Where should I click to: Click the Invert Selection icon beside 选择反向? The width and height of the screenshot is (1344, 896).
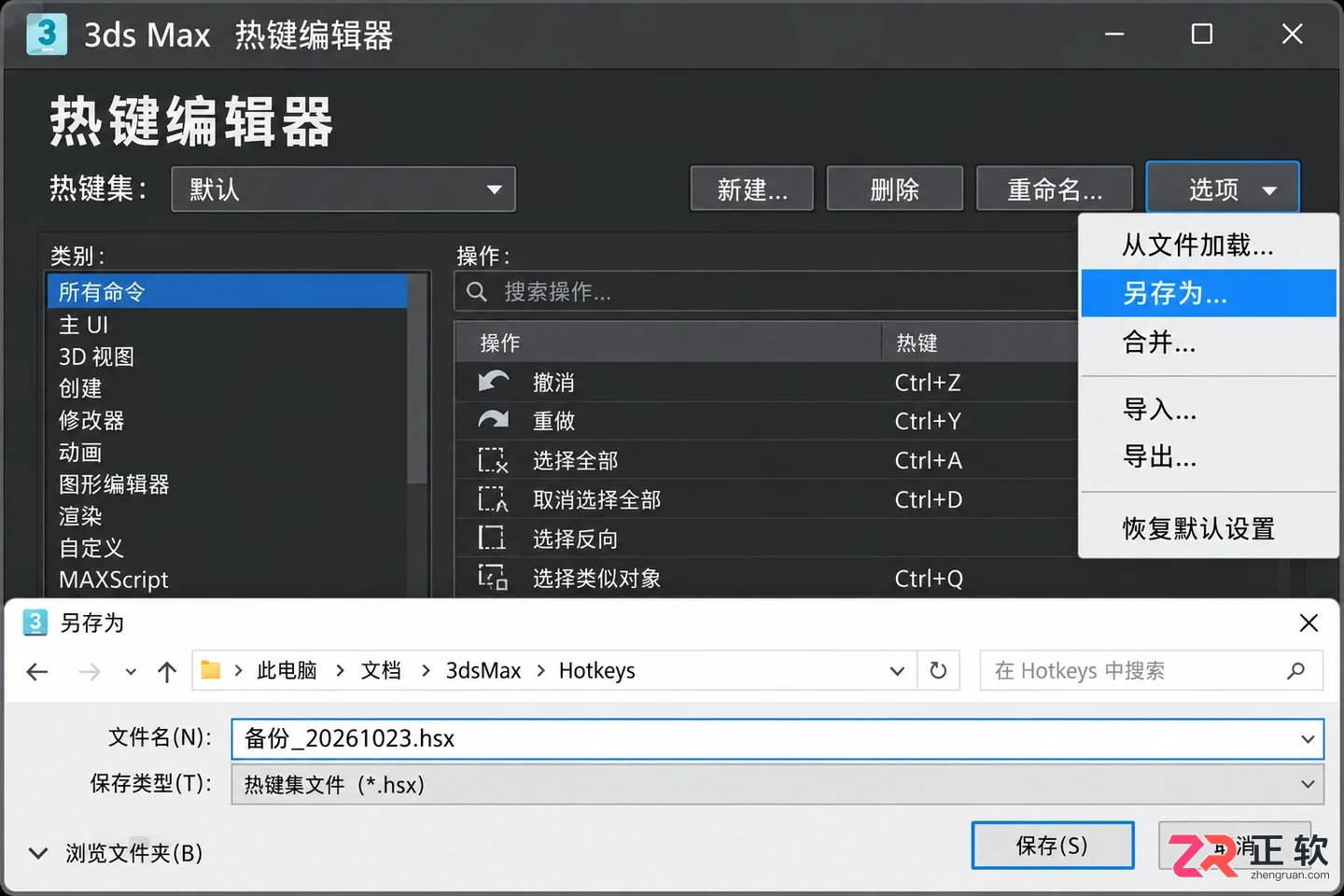point(492,539)
